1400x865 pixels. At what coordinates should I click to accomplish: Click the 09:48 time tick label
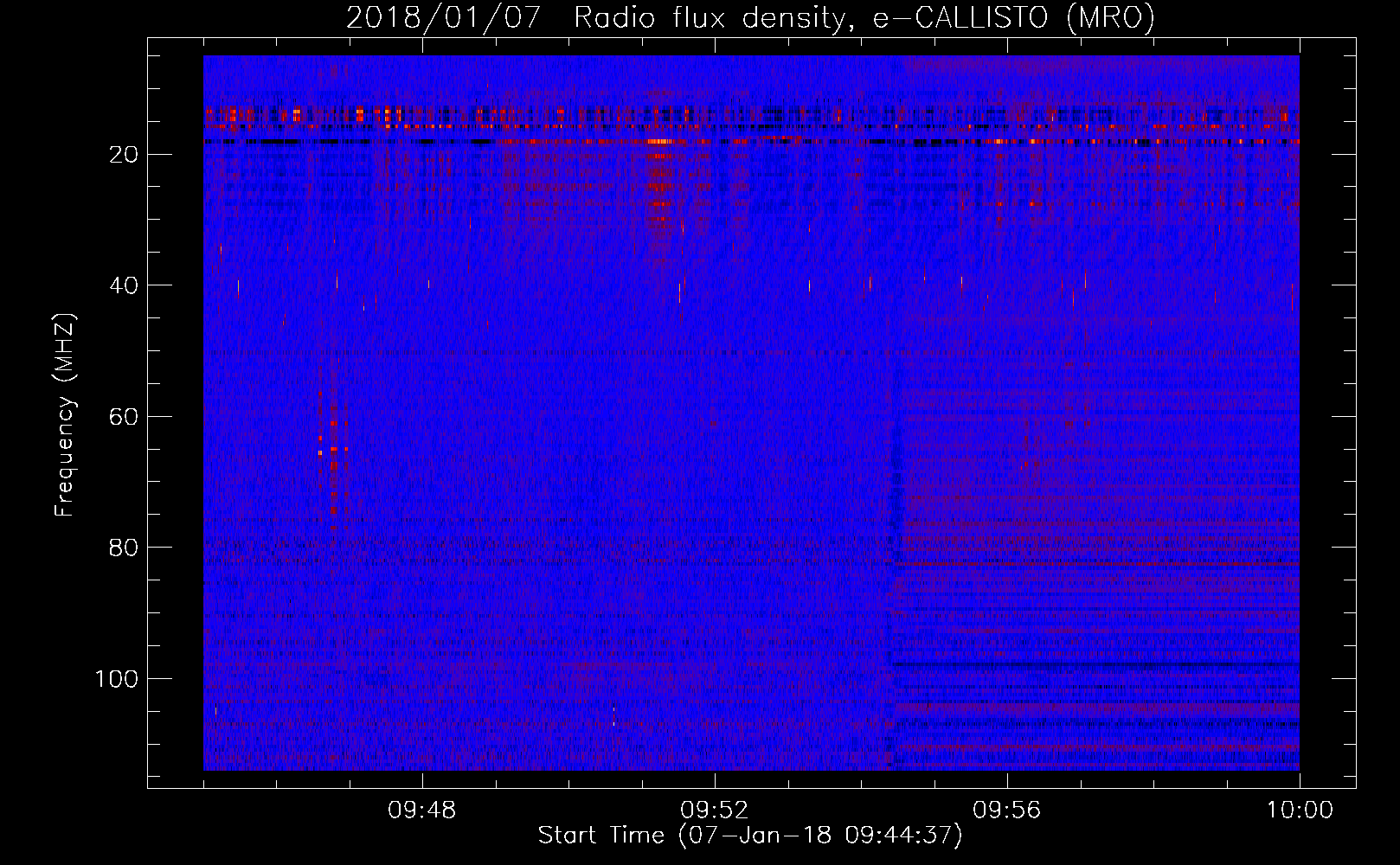tap(422, 811)
